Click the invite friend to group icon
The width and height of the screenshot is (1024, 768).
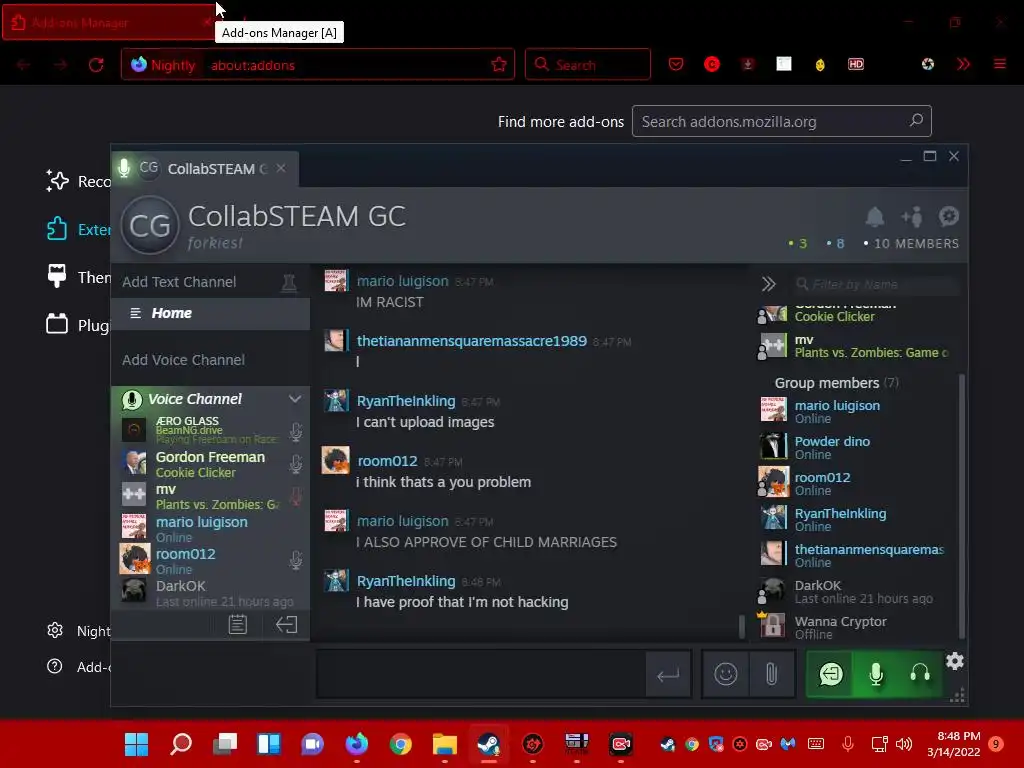pos(912,217)
